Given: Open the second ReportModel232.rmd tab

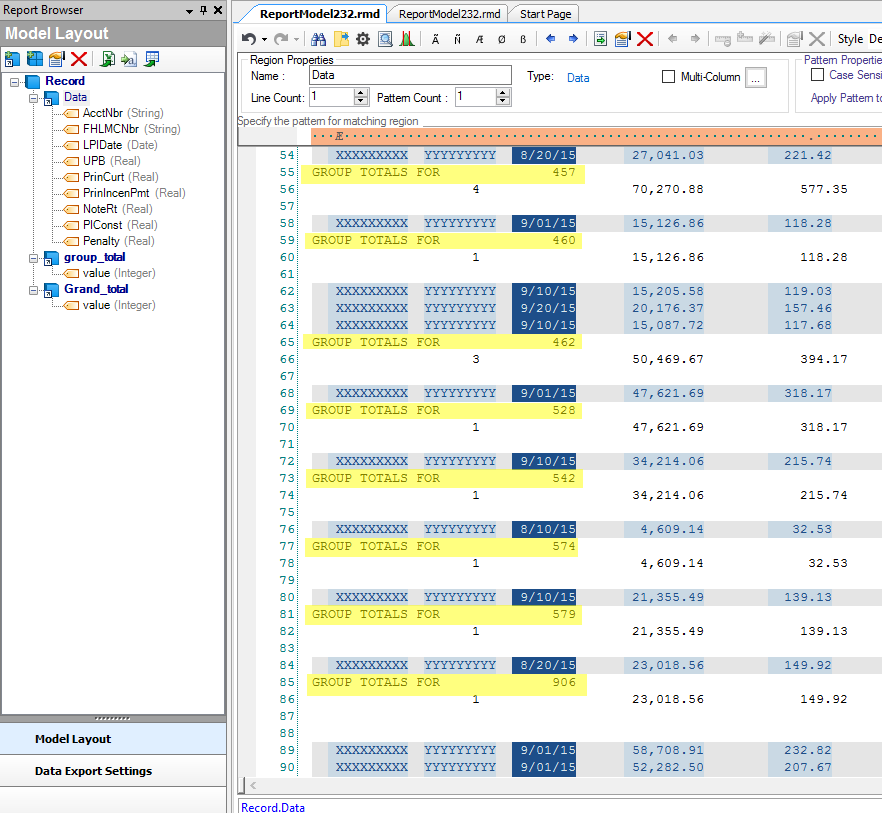Looking at the screenshot, I should coord(449,14).
